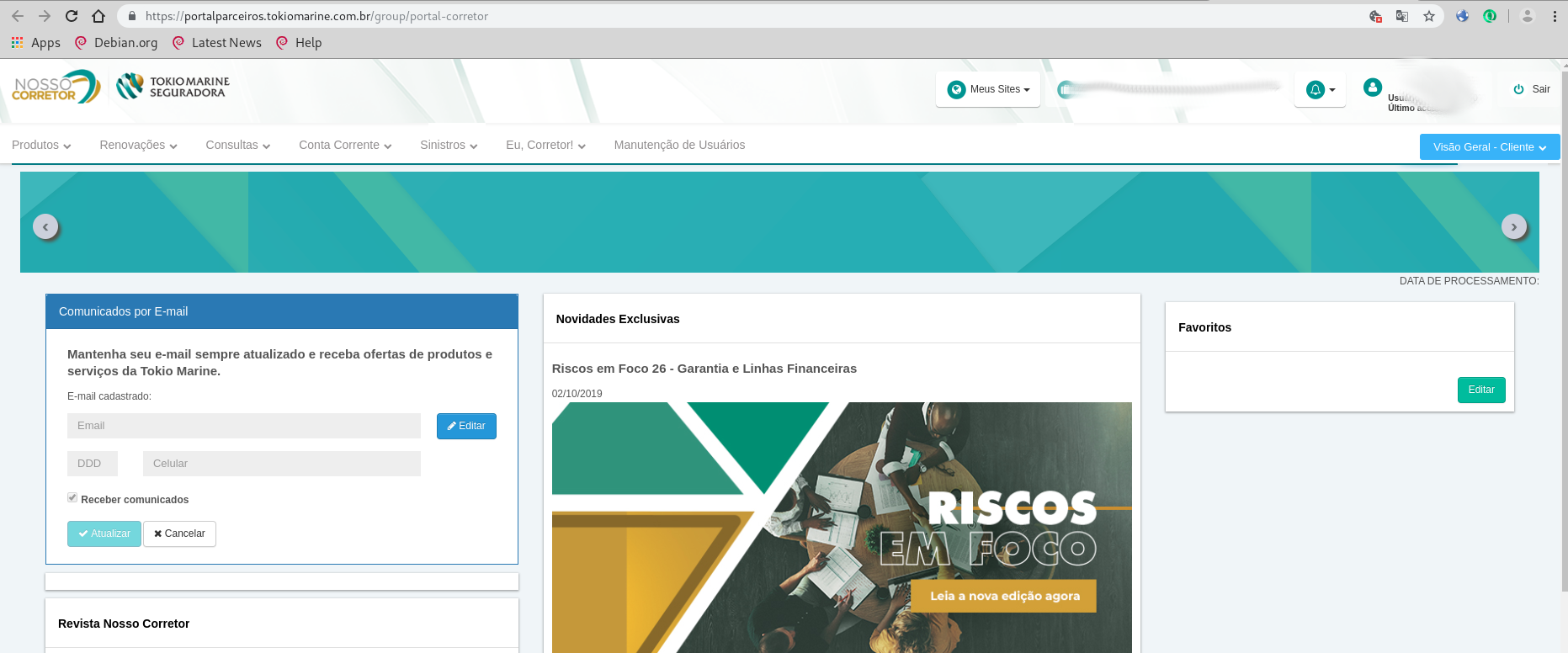Show previous banner slide arrow
The image size is (1568, 653).
pos(45,226)
